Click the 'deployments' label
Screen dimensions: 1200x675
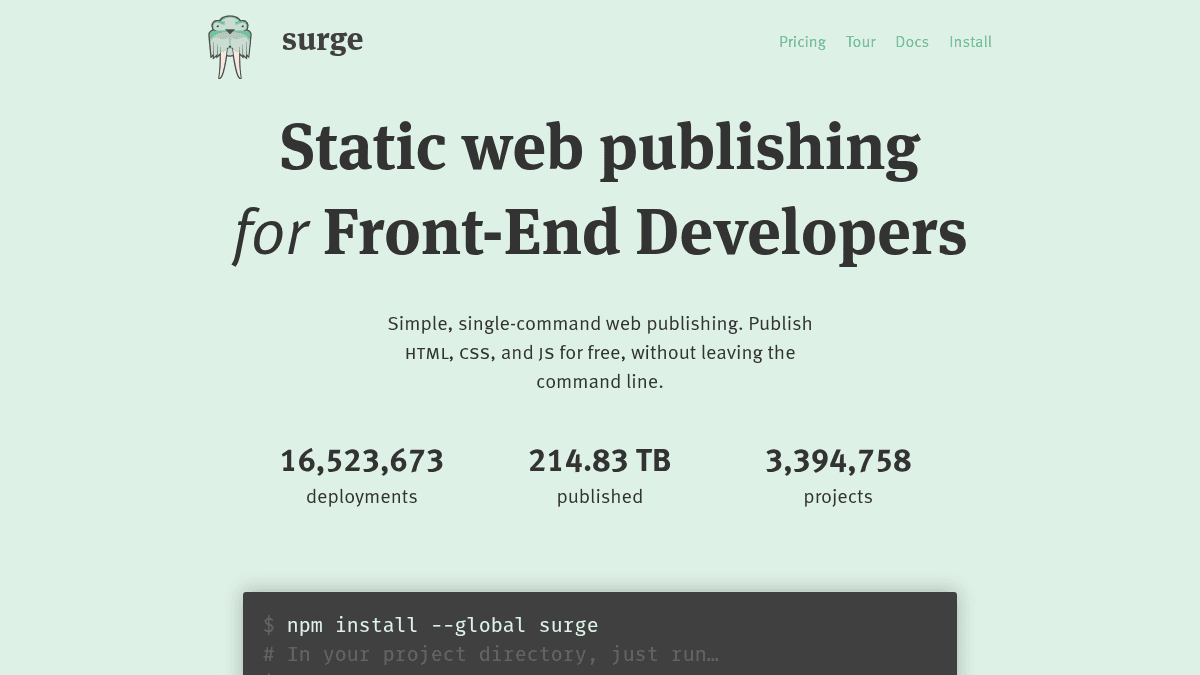click(x=362, y=497)
